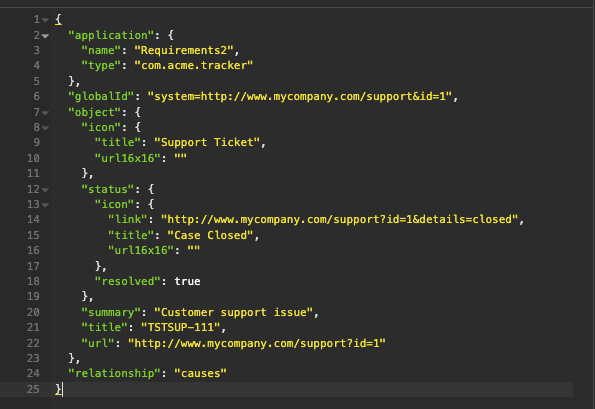595x409 pixels.
Task: Click the "relationship" key
Action: pos(114,373)
